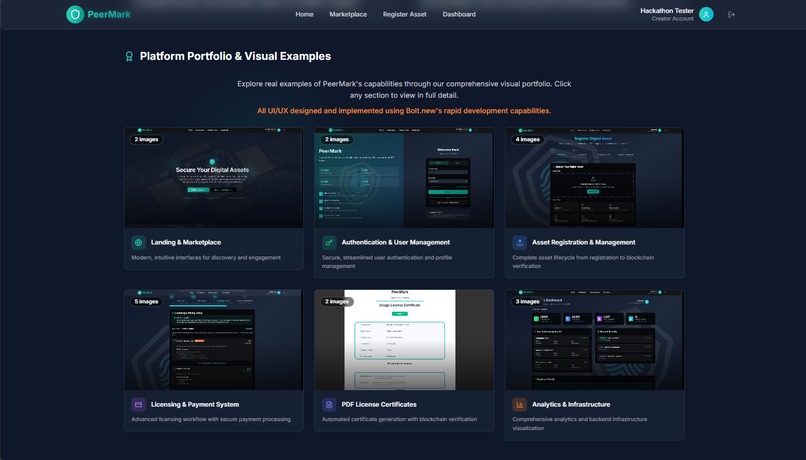Image resolution: width=806 pixels, height=460 pixels.
Task: Click the PDF License Certificates title
Action: [x=379, y=404]
